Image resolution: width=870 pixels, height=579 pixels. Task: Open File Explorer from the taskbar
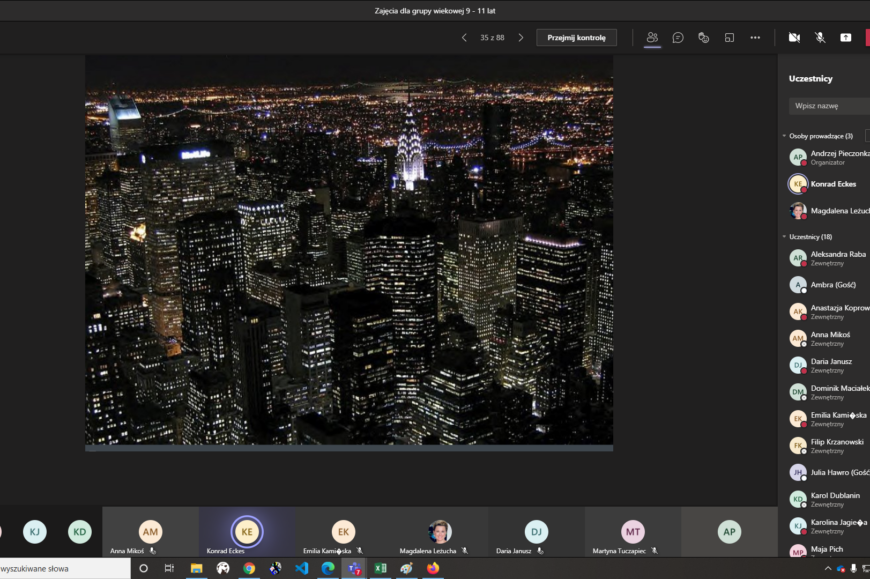pos(196,568)
